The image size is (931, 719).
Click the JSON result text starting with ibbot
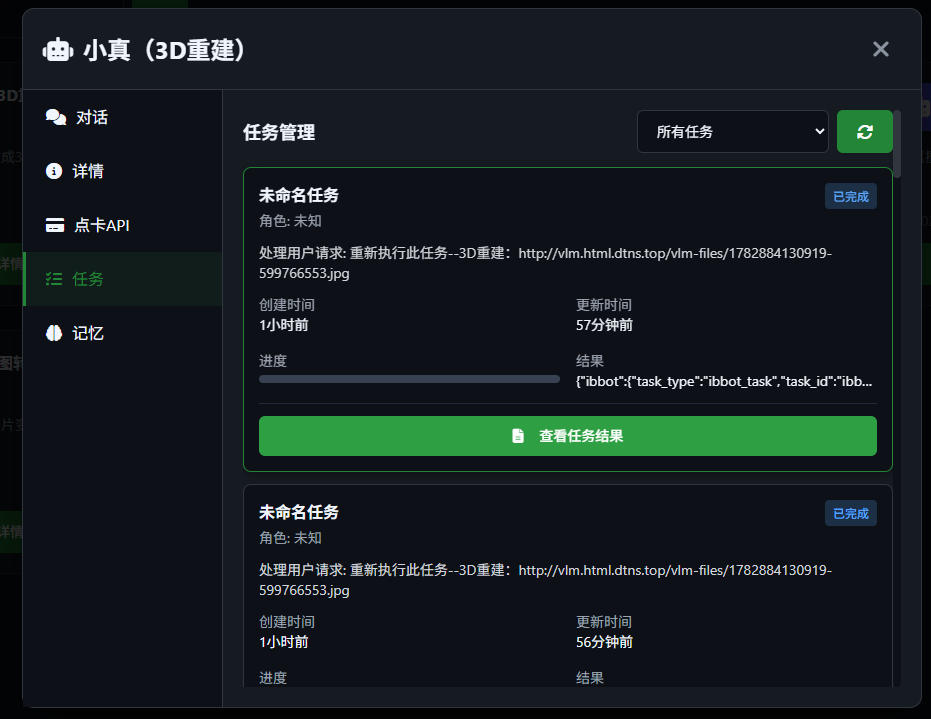[x=724, y=381]
